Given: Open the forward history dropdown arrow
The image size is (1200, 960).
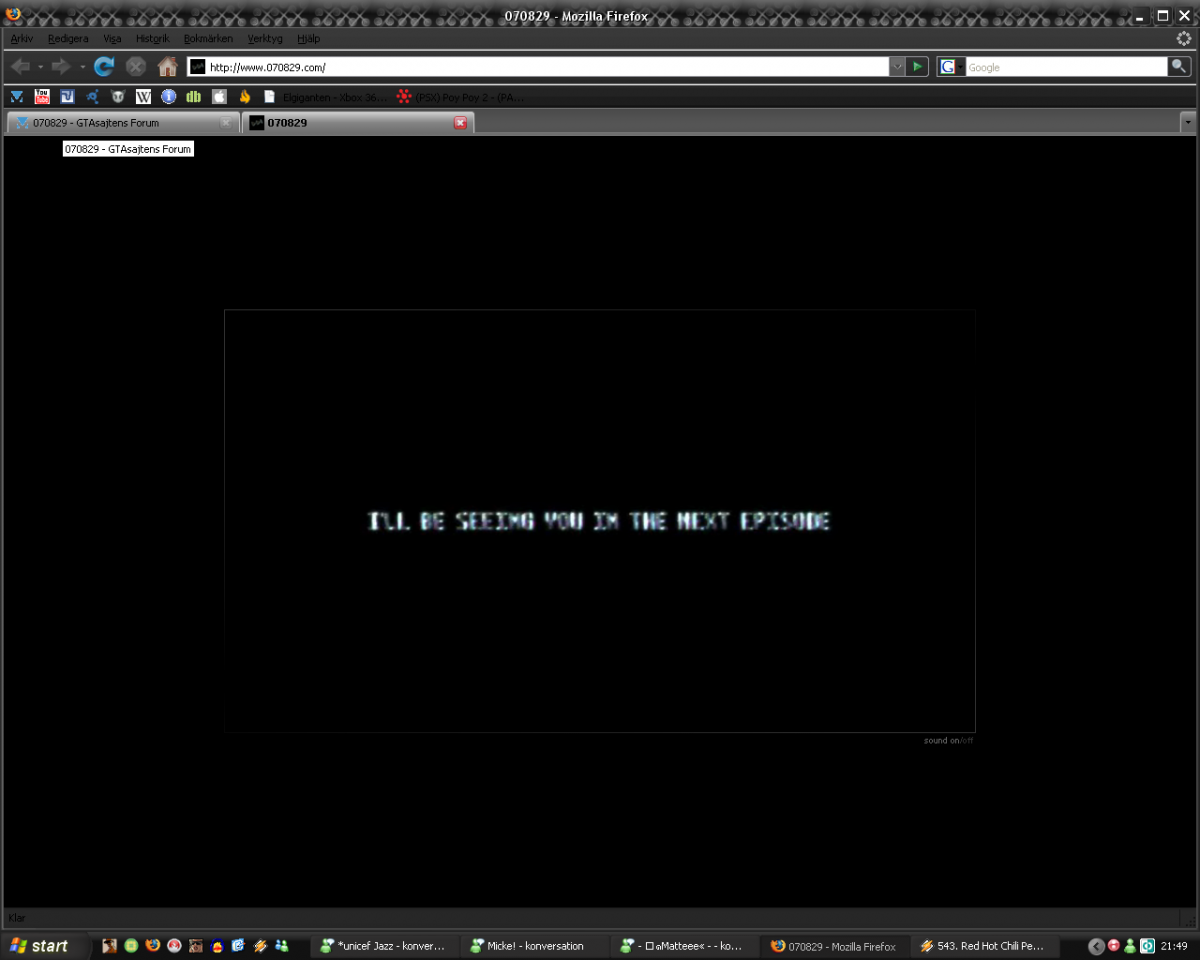Looking at the screenshot, I should 82,67.
